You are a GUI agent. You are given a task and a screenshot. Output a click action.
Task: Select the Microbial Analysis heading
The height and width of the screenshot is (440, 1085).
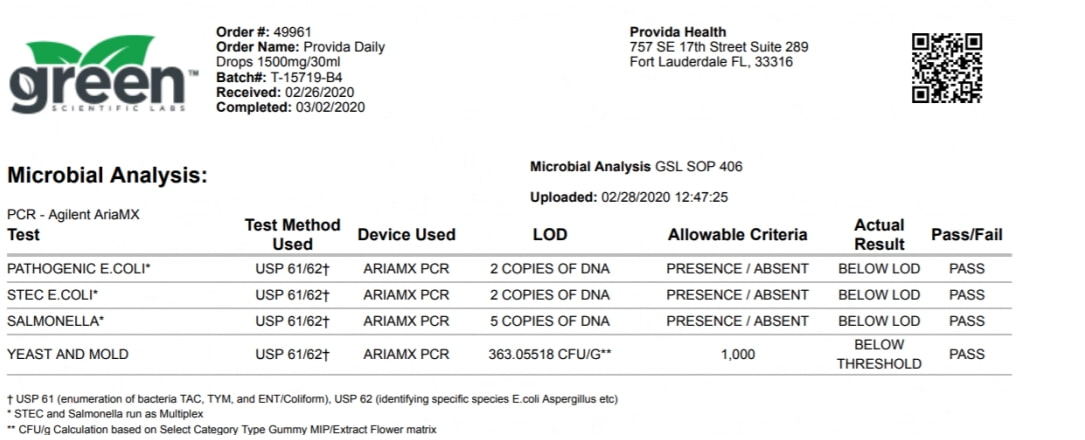coord(107,176)
